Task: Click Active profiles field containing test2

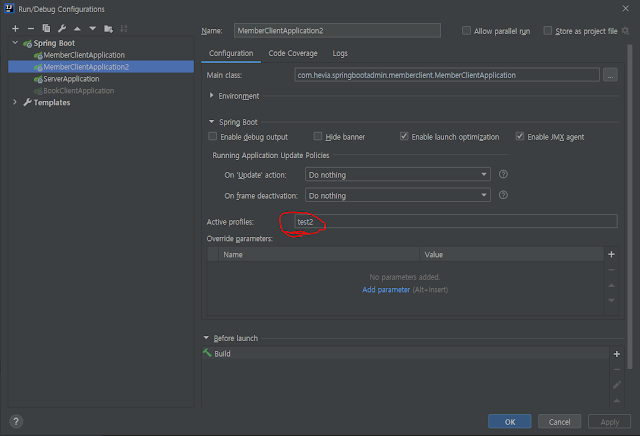Action: pos(456,222)
